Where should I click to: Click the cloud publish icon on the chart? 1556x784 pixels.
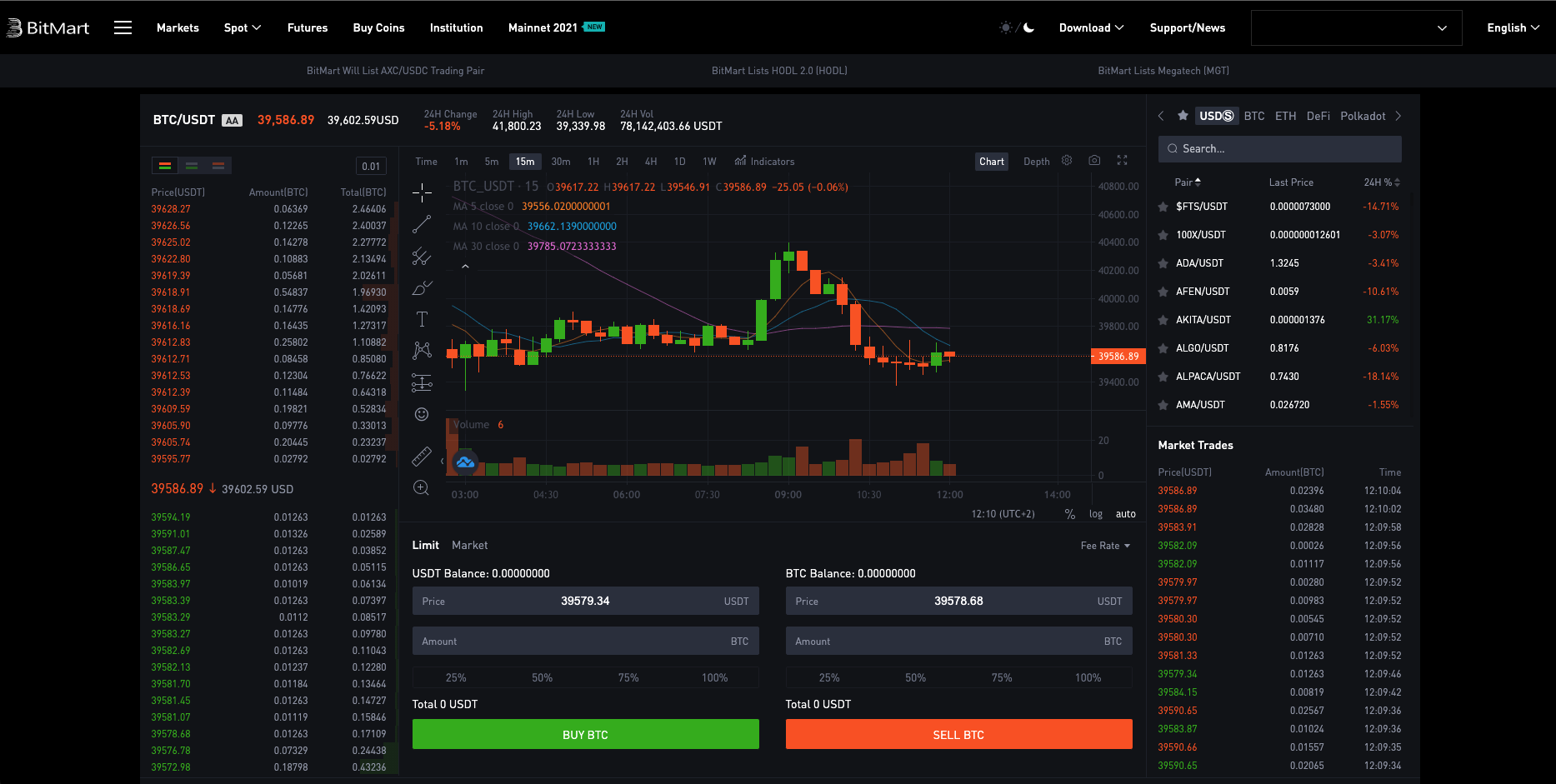(465, 462)
